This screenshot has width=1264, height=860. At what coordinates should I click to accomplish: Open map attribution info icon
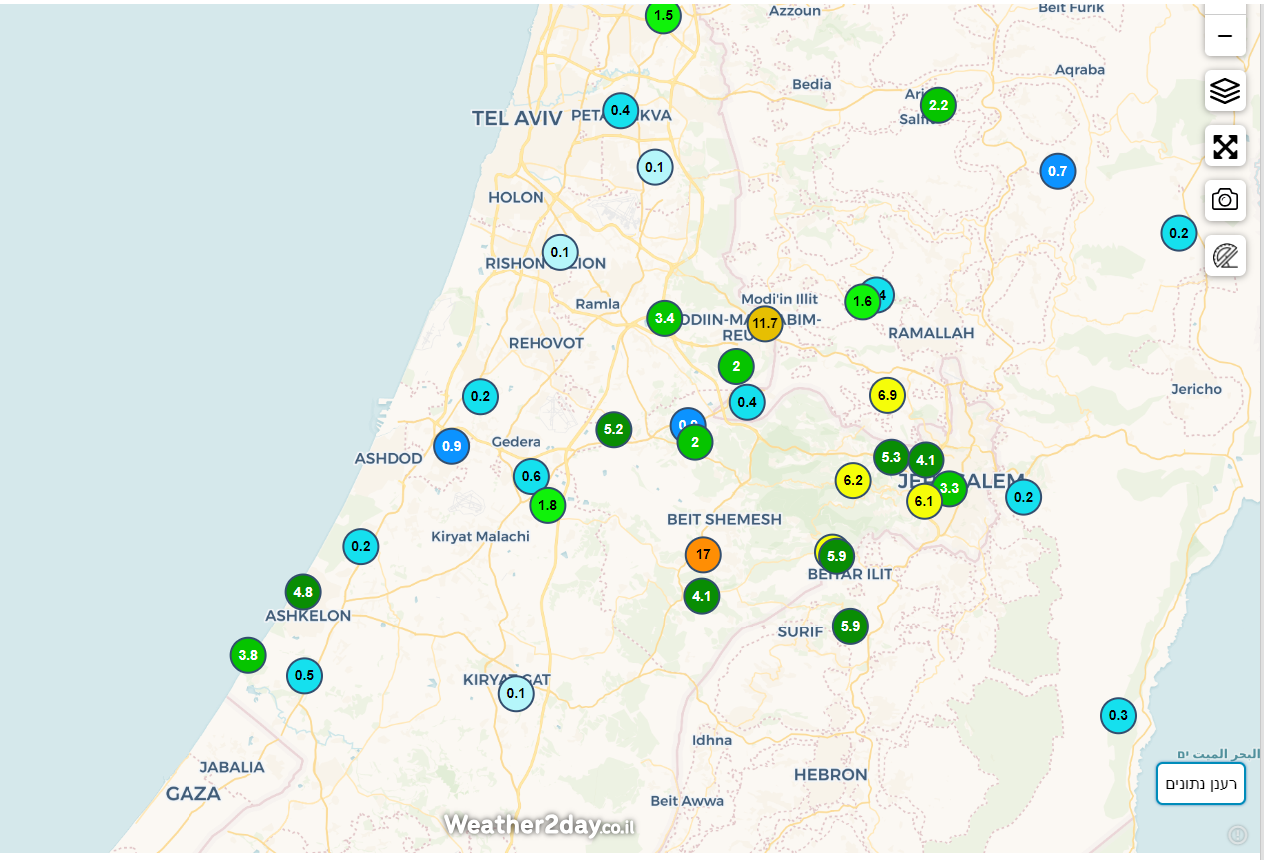tap(1237, 834)
